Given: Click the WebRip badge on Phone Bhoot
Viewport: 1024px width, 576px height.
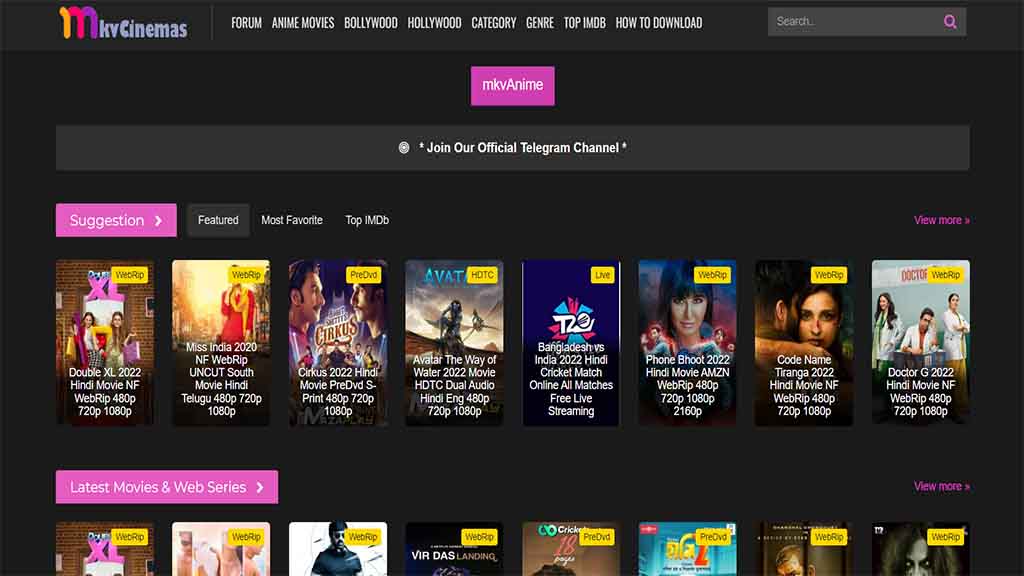Looking at the screenshot, I should click(x=712, y=275).
